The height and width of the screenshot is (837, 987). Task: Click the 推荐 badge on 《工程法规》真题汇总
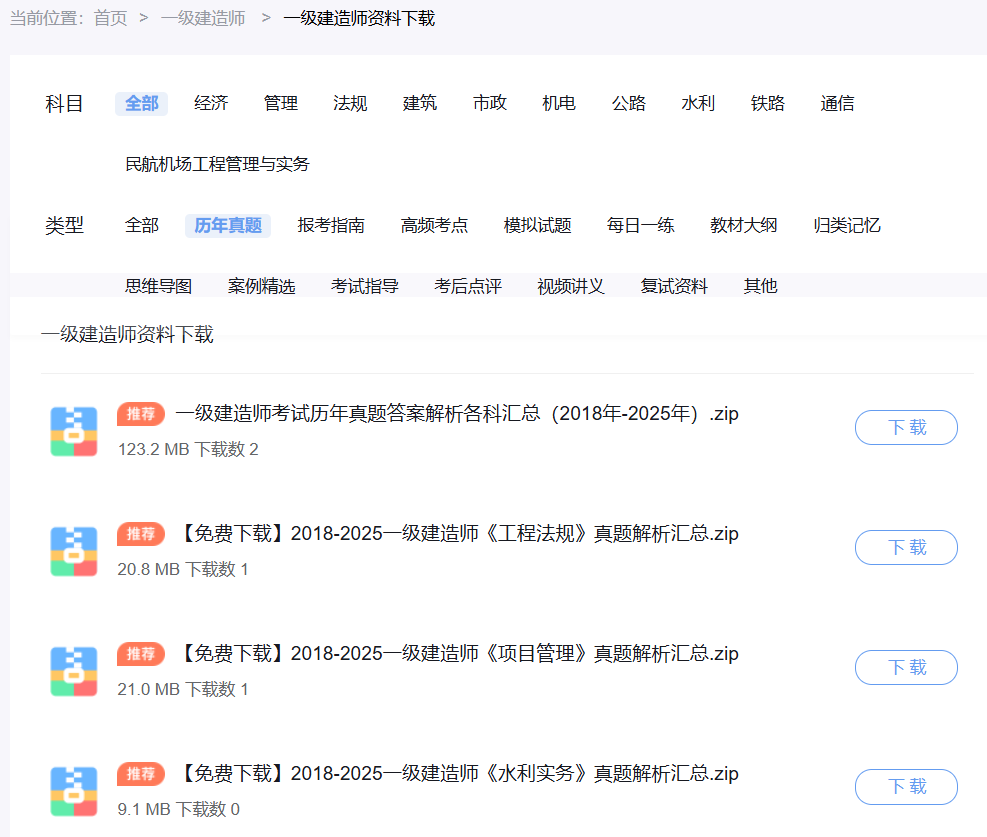click(x=140, y=533)
